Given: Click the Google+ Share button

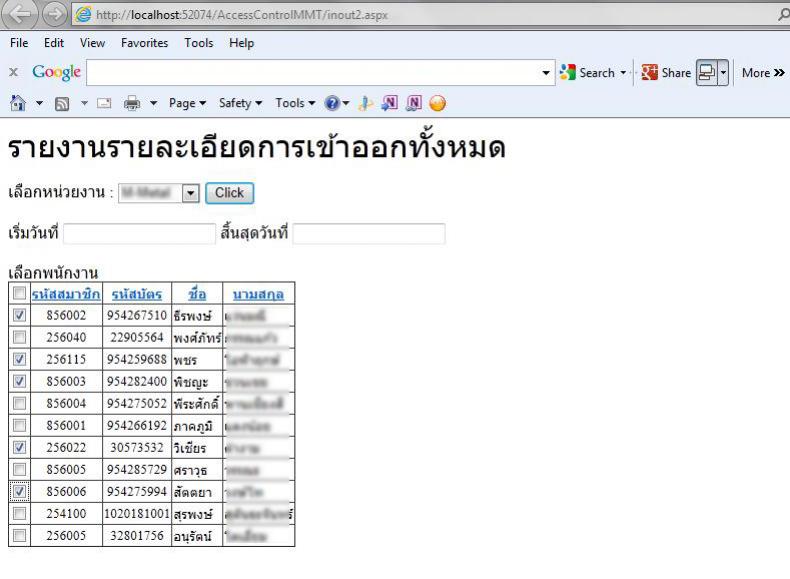Looking at the screenshot, I should [666, 73].
